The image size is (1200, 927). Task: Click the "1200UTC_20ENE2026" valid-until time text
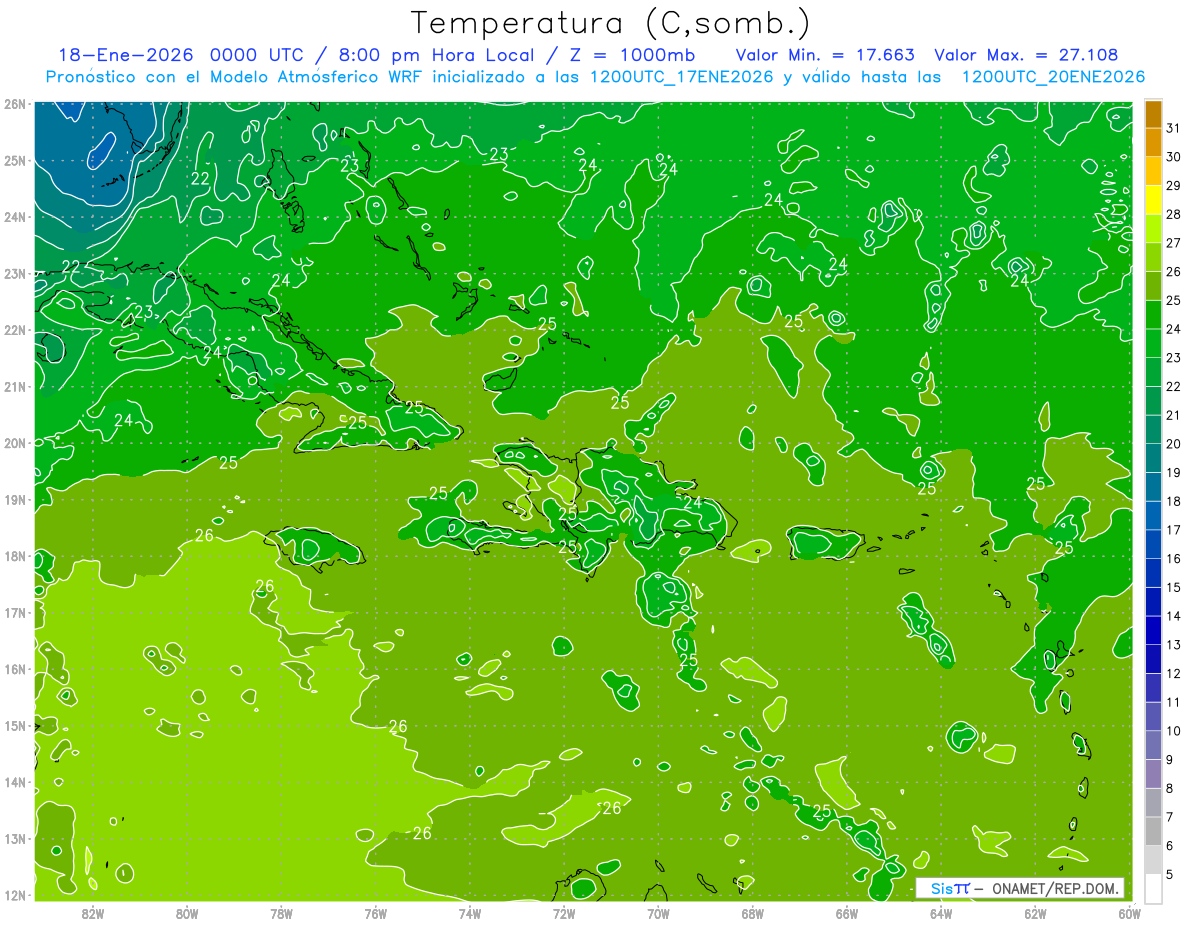(1053, 77)
